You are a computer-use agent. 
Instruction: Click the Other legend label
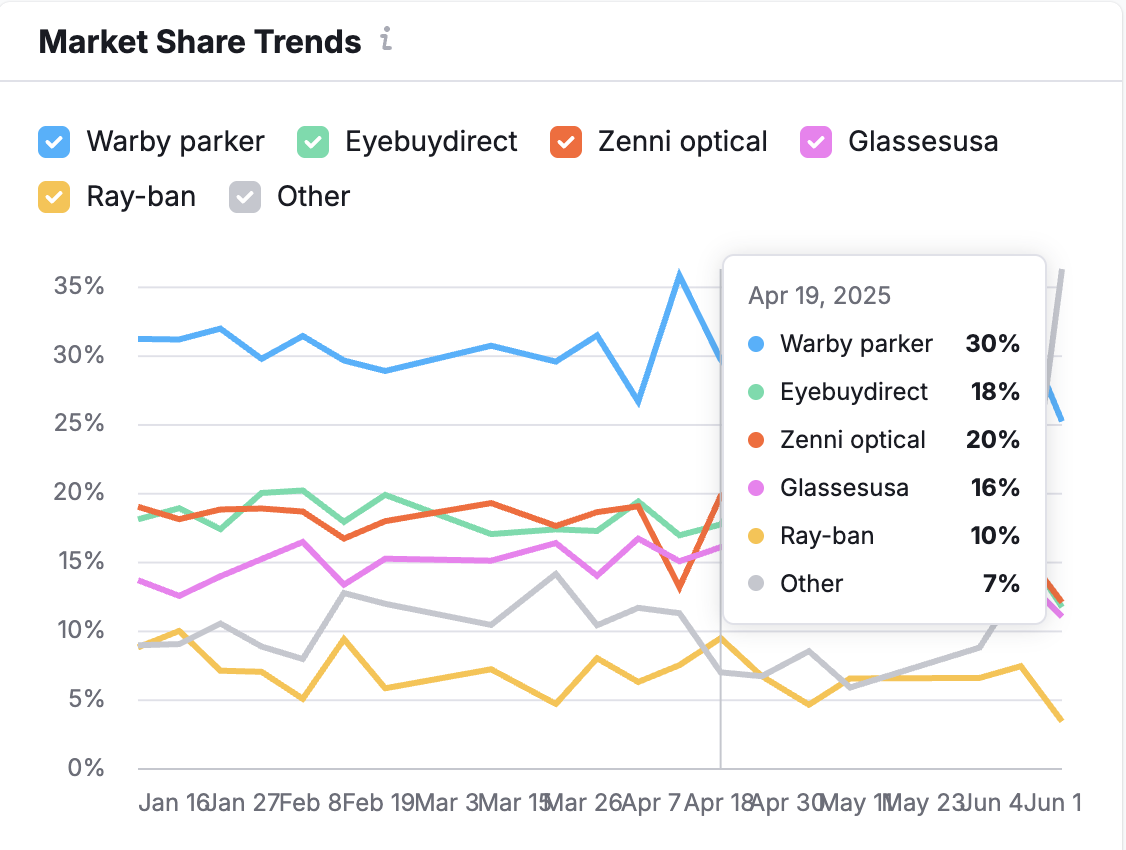click(x=314, y=197)
